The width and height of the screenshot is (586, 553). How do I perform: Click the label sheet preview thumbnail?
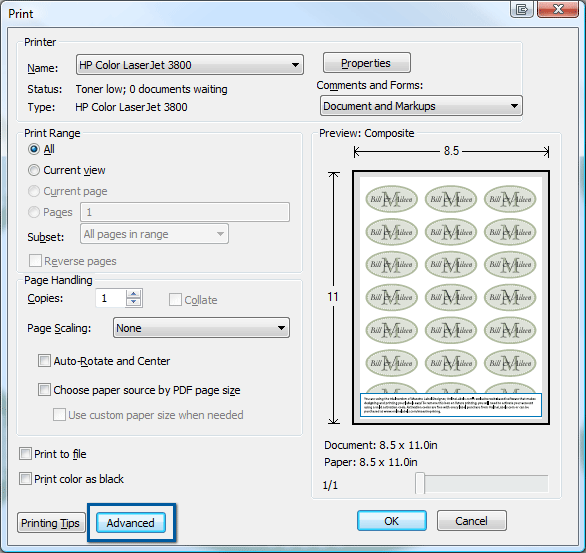click(x=451, y=297)
